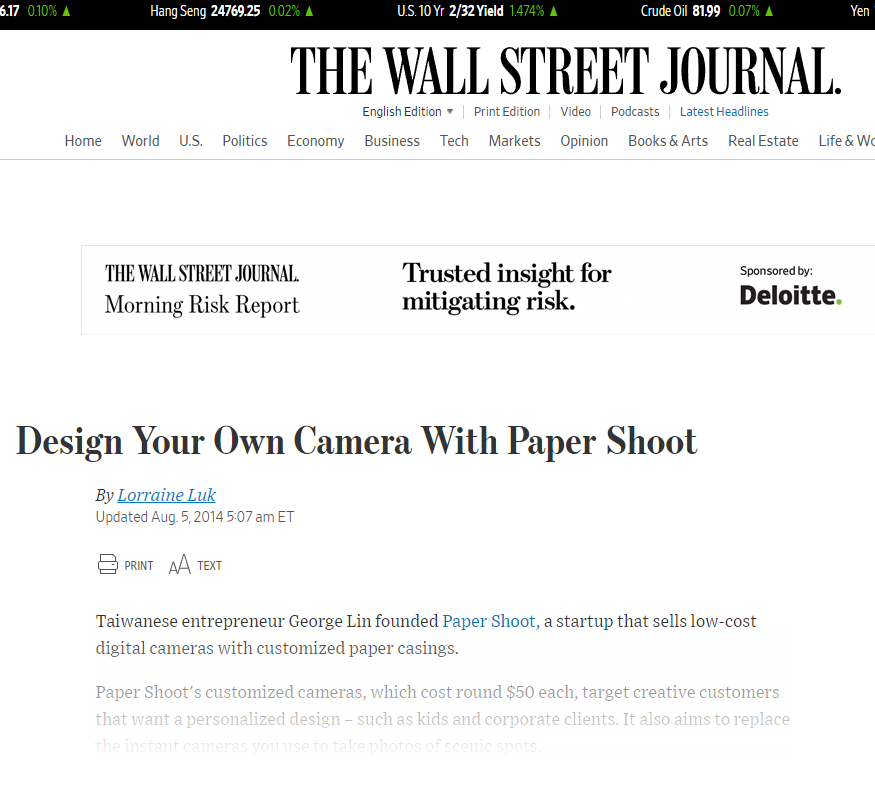Click the Deloitte sponsor logo
The image size is (875, 790).
click(x=790, y=292)
